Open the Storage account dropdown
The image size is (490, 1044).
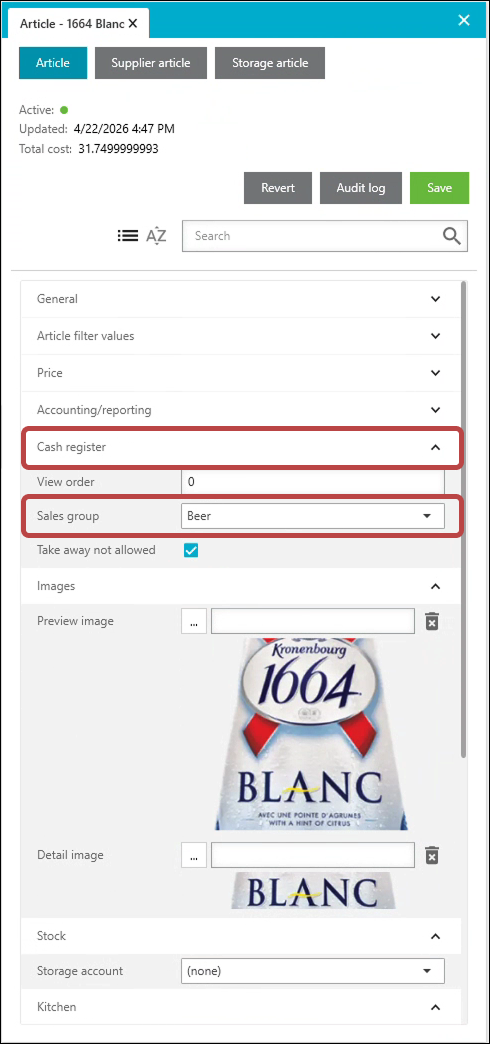(x=312, y=971)
